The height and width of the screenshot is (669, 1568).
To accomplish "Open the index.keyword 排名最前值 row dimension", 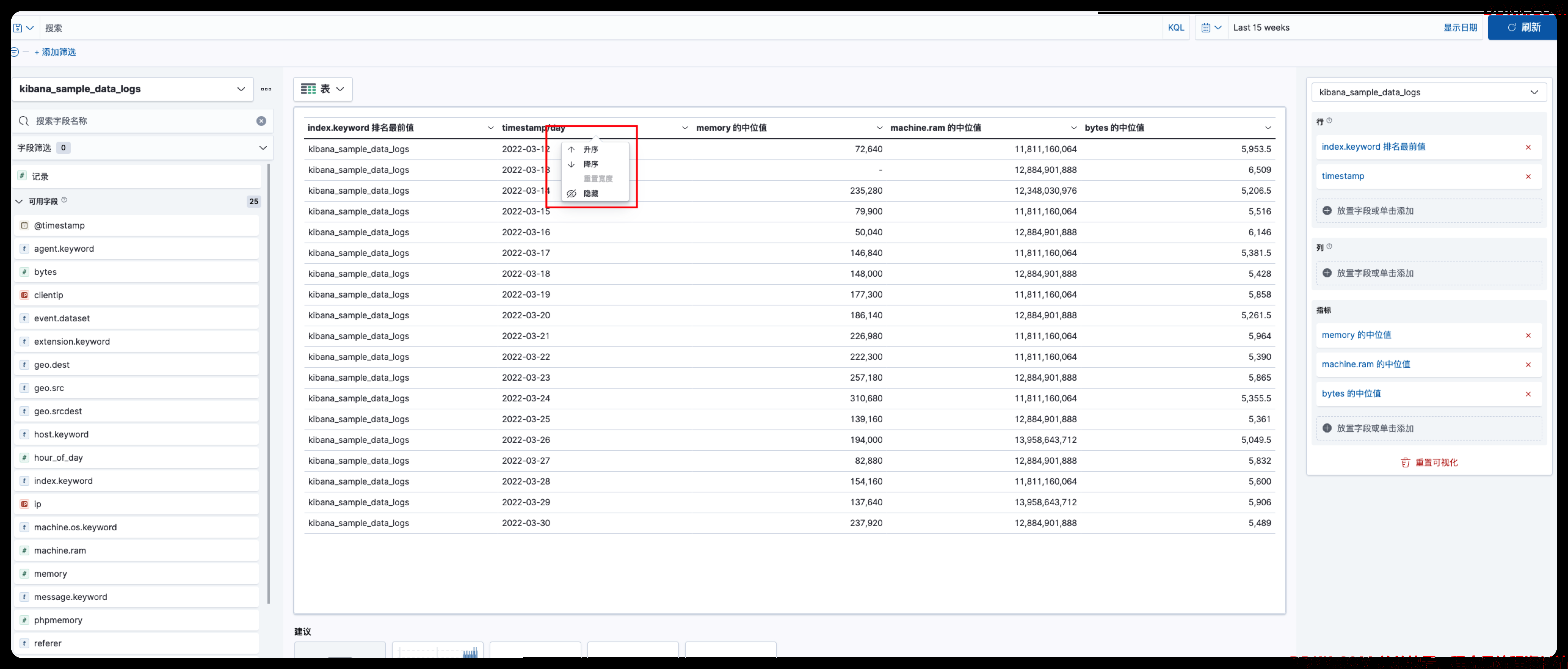I will [x=1373, y=147].
